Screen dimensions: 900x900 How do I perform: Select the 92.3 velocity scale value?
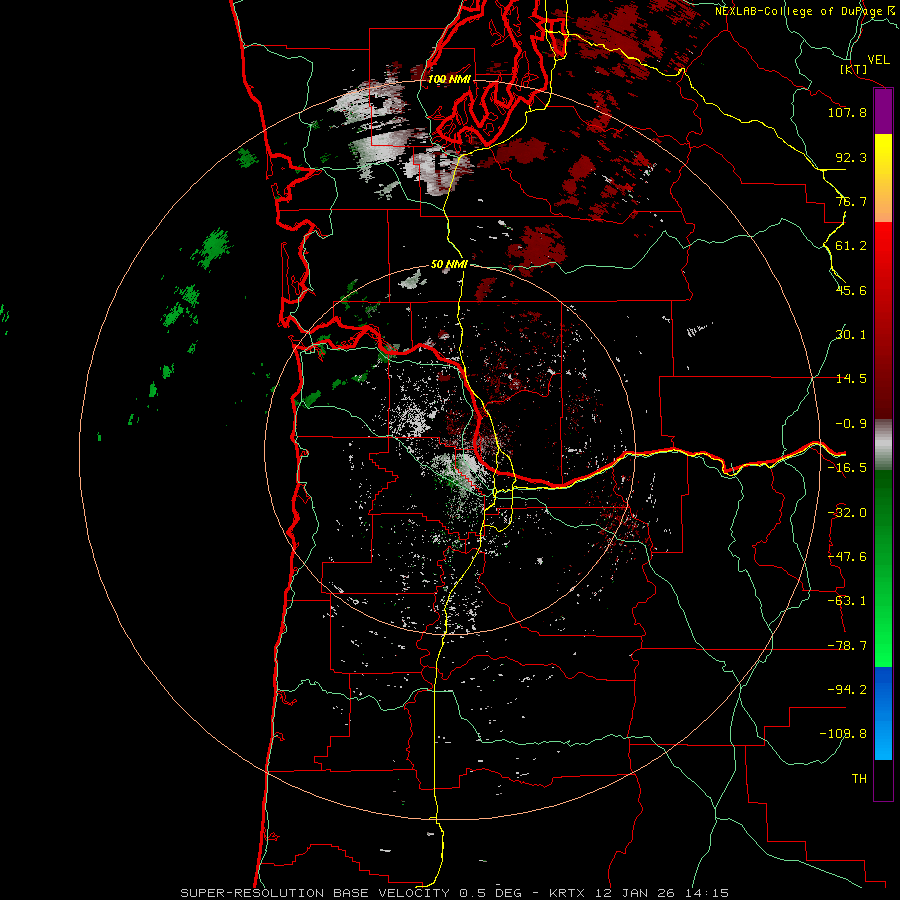tap(851, 157)
